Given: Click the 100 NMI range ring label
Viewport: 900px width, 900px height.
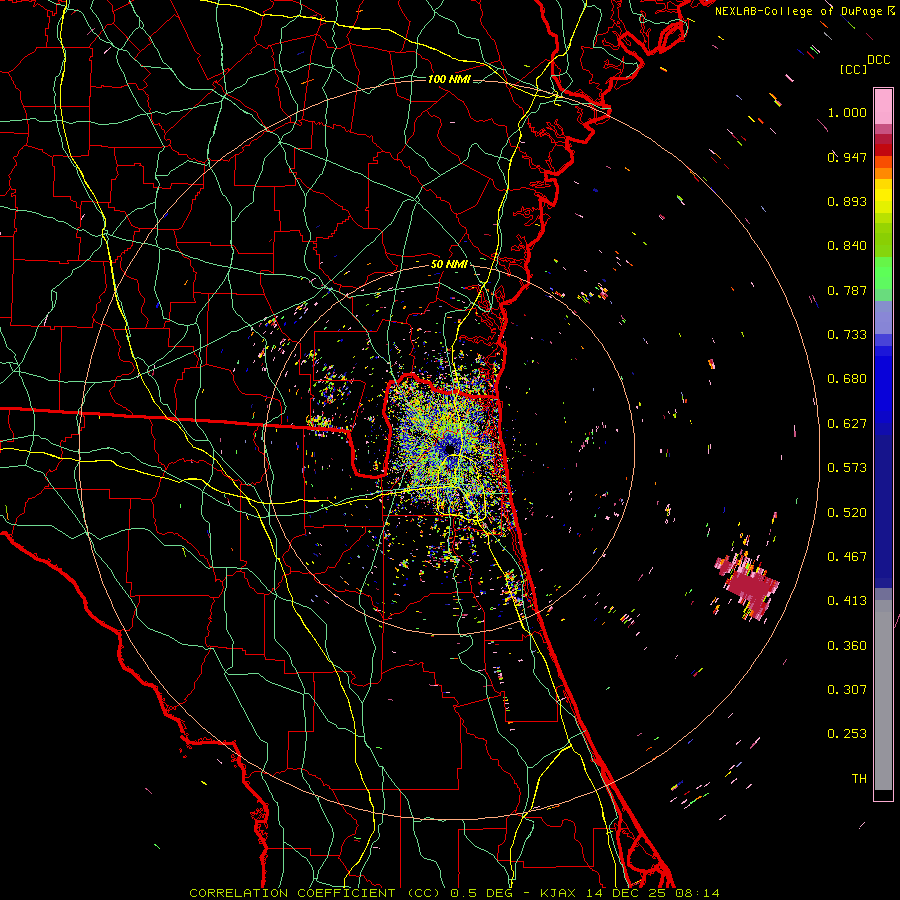Looking at the screenshot, I should [x=449, y=79].
